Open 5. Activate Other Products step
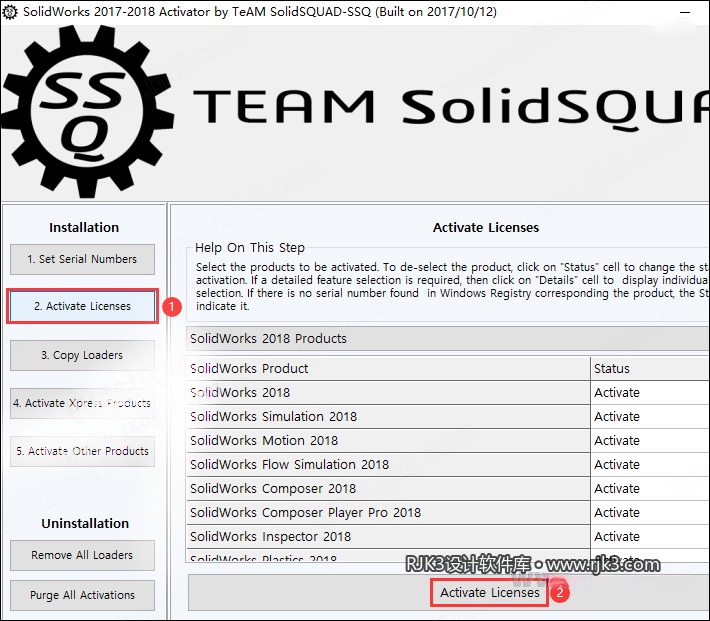The width and height of the screenshot is (710, 621). (82, 451)
